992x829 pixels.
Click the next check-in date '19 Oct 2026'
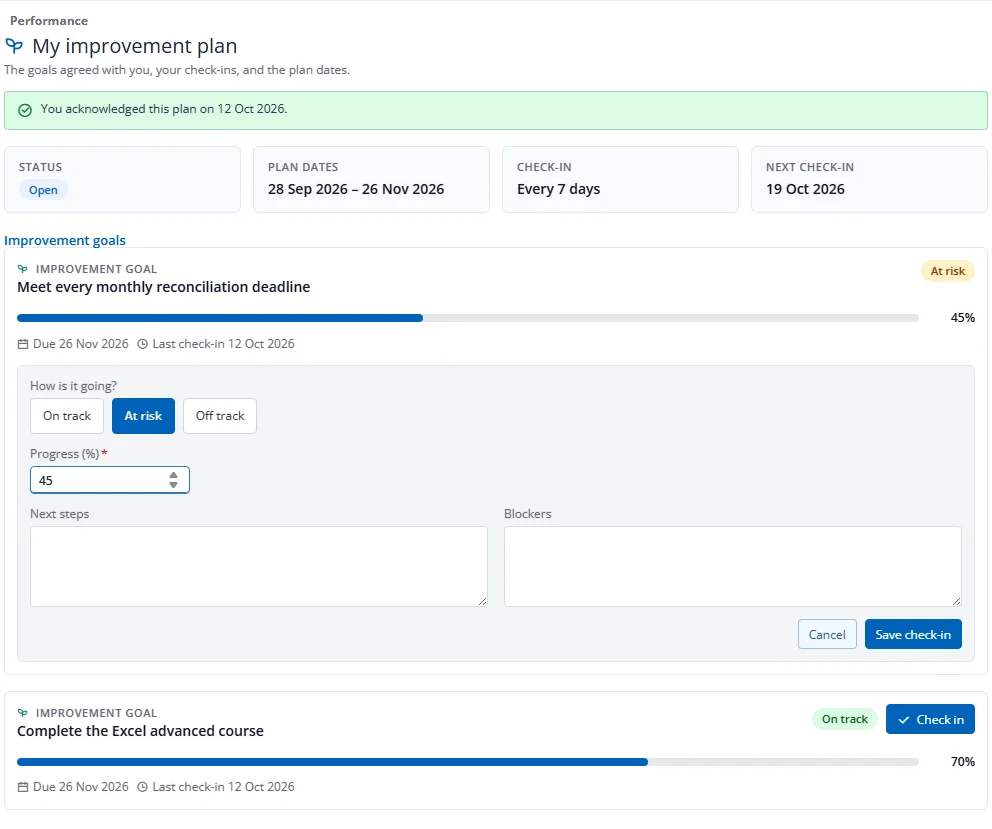tap(805, 189)
